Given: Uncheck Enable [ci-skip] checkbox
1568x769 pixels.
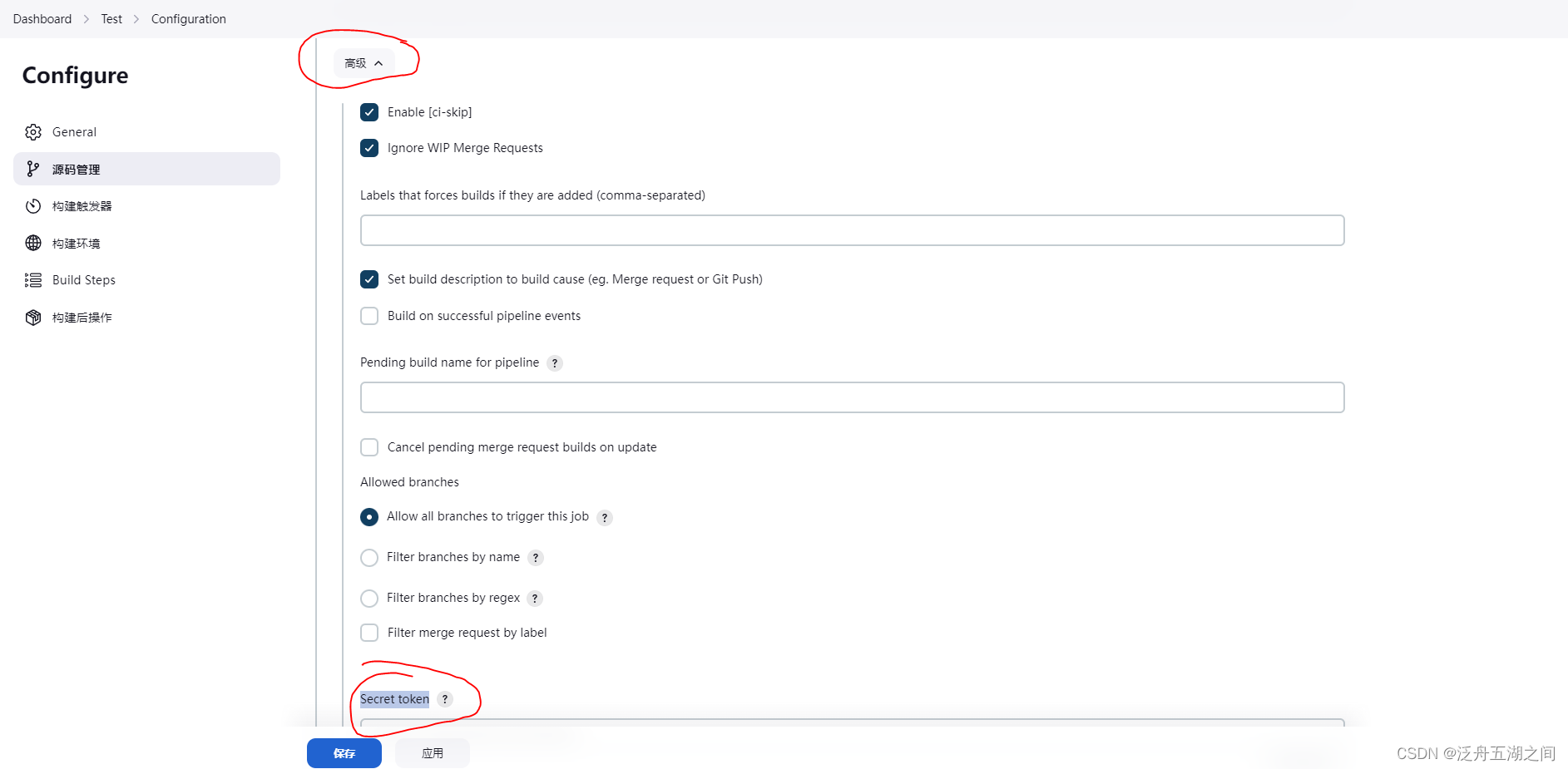Looking at the screenshot, I should (369, 112).
